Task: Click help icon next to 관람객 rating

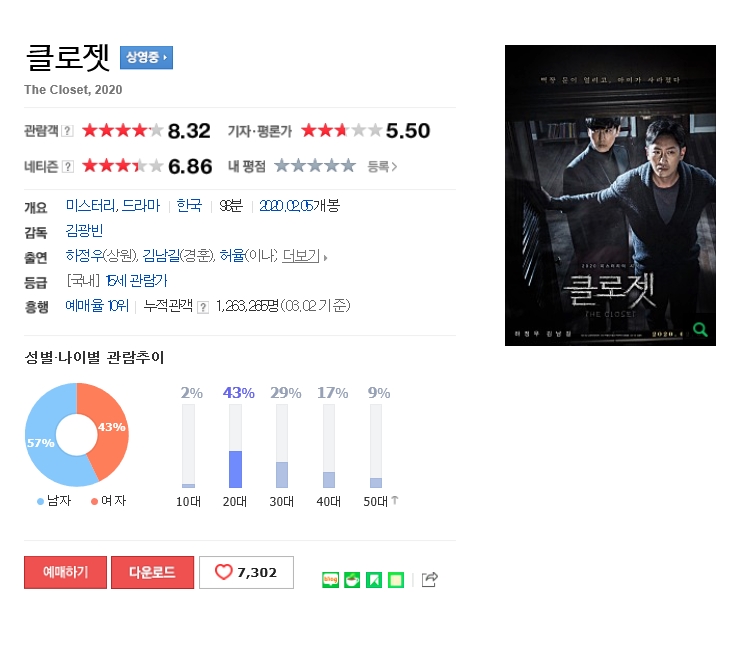Action: (68, 131)
